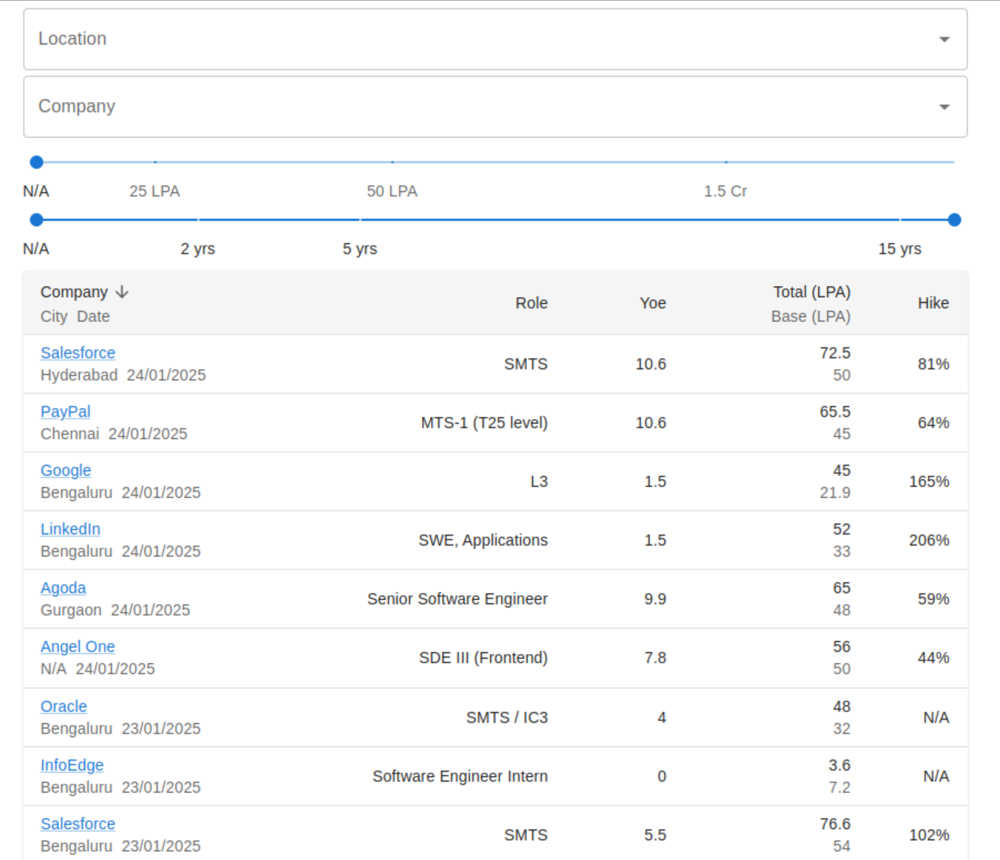The width and height of the screenshot is (1000, 860).
Task: Open the LinkedIn company link
Action: tap(70, 530)
